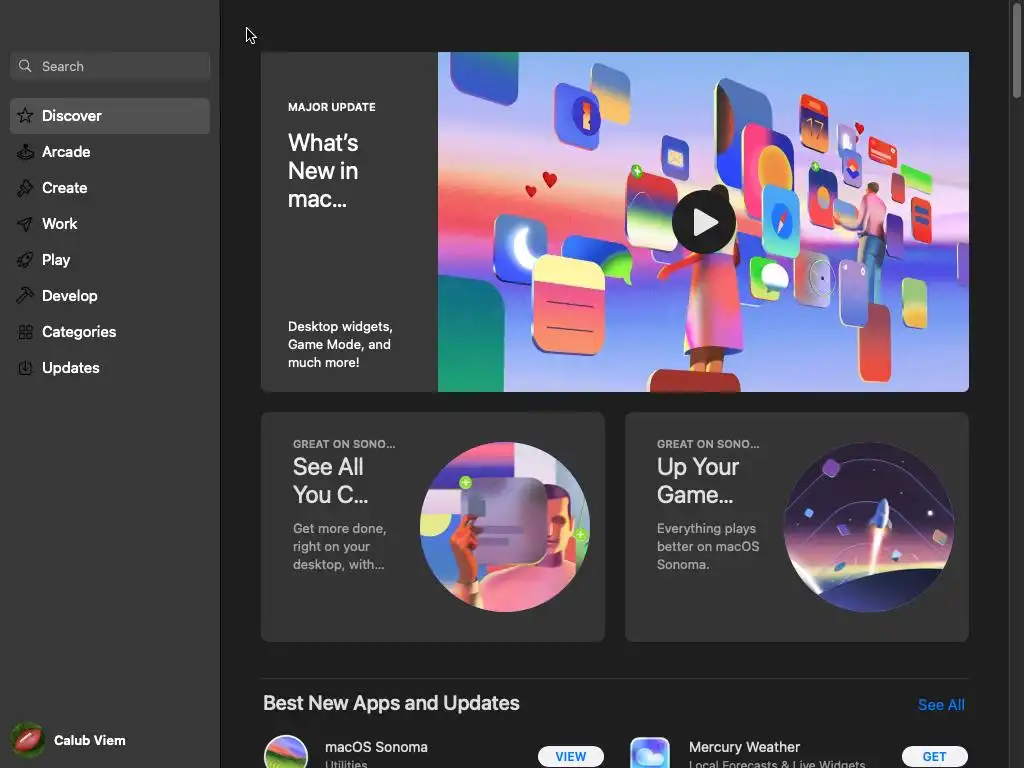Viewport: 1024px width, 768px height.
Task: Click the Best New Apps and Updates heading
Action: tap(391, 703)
